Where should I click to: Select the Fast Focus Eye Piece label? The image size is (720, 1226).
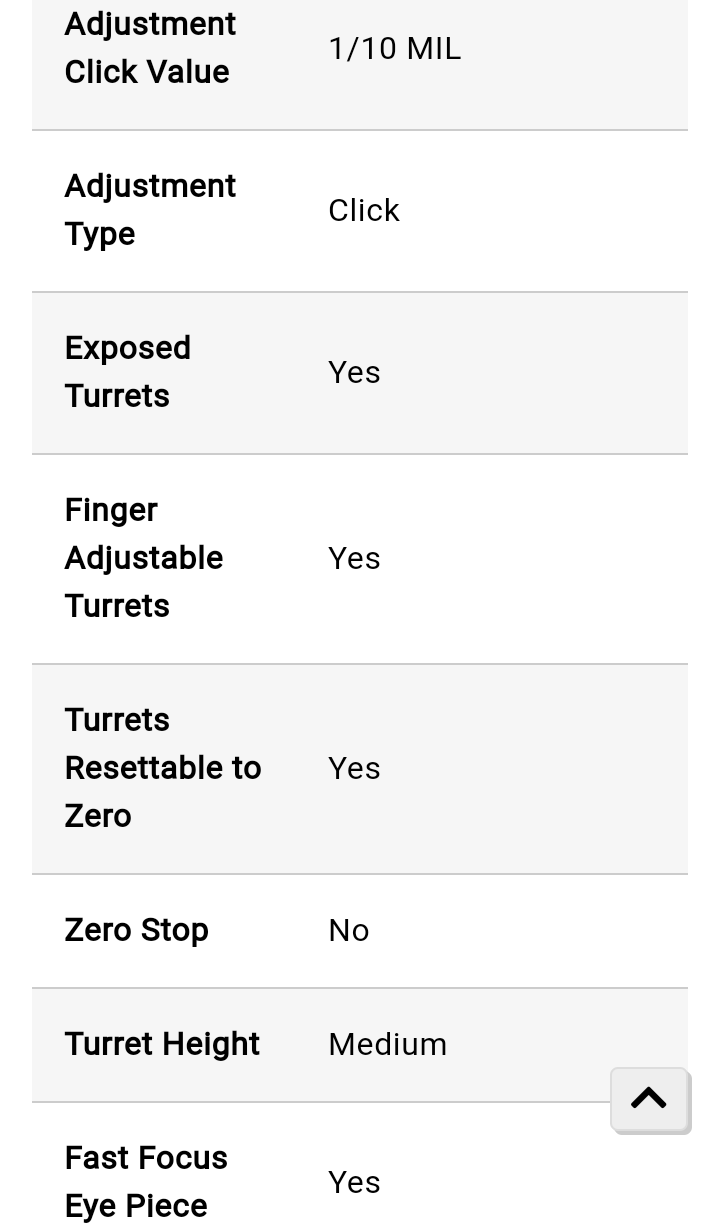[x=146, y=1182]
